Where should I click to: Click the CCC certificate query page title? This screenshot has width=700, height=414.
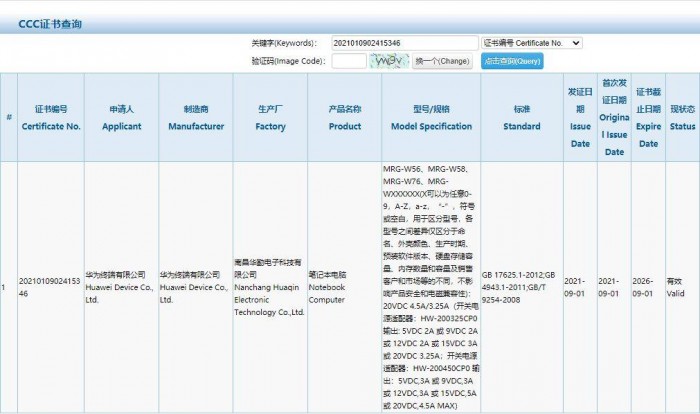pos(50,24)
